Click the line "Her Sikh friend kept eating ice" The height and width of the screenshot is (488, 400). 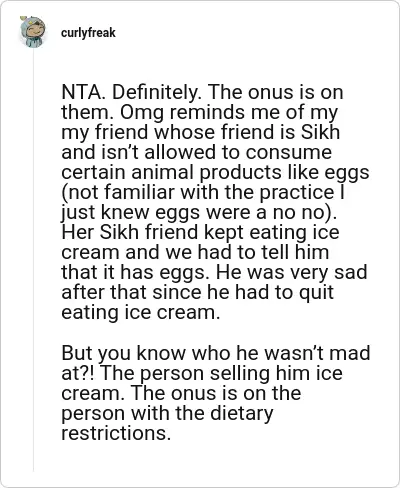(x=200, y=232)
